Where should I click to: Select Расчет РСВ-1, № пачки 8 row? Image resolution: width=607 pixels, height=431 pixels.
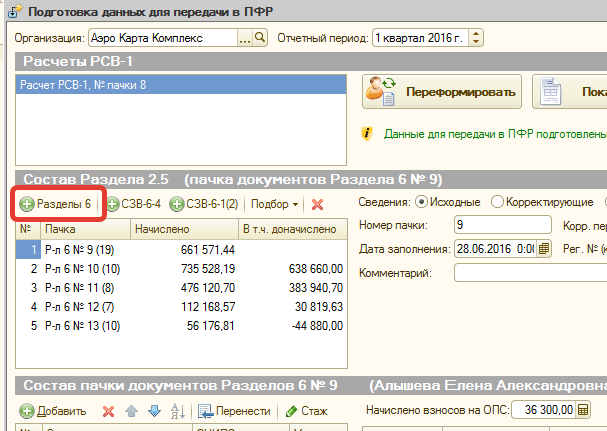coord(181,85)
